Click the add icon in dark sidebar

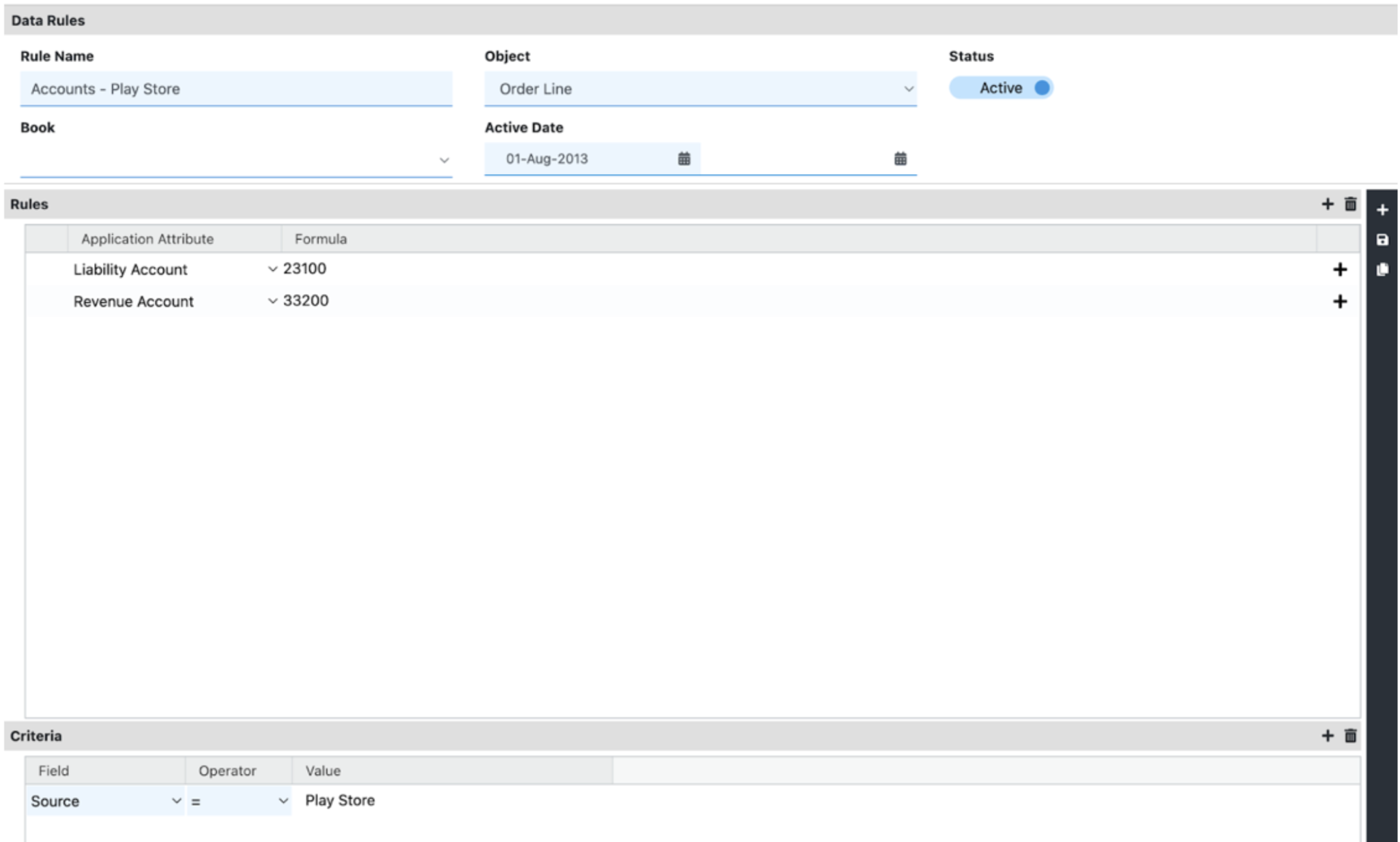coord(1382,210)
